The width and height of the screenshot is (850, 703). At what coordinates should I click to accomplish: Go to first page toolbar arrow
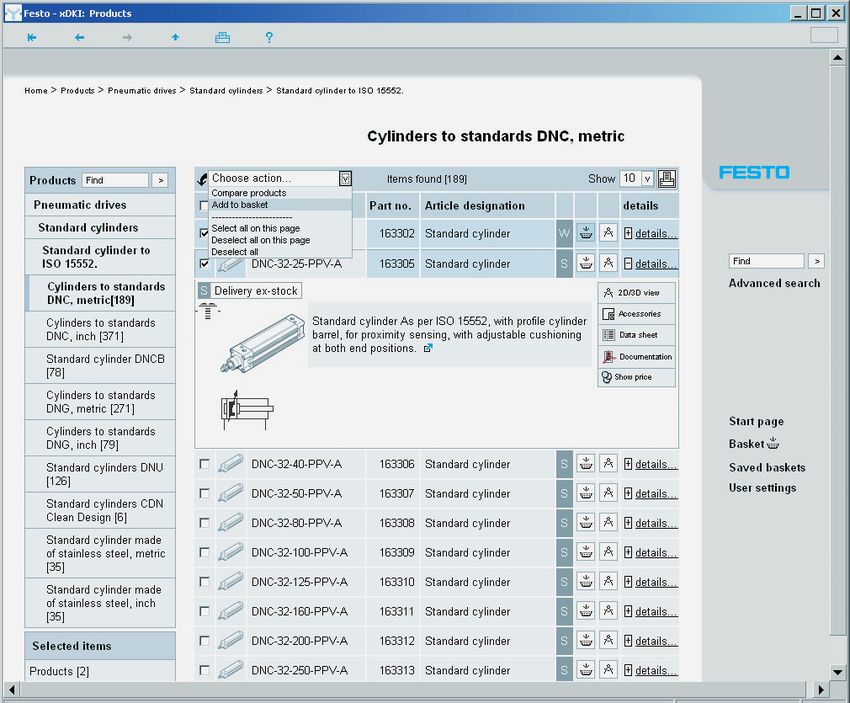coord(32,37)
